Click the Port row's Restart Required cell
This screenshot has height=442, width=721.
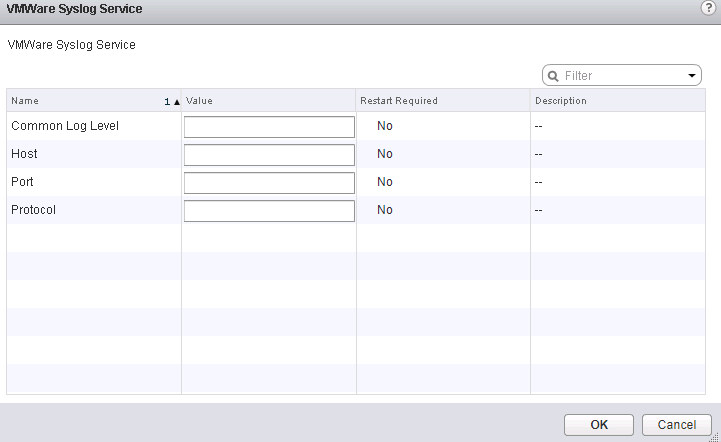[x=385, y=182]
